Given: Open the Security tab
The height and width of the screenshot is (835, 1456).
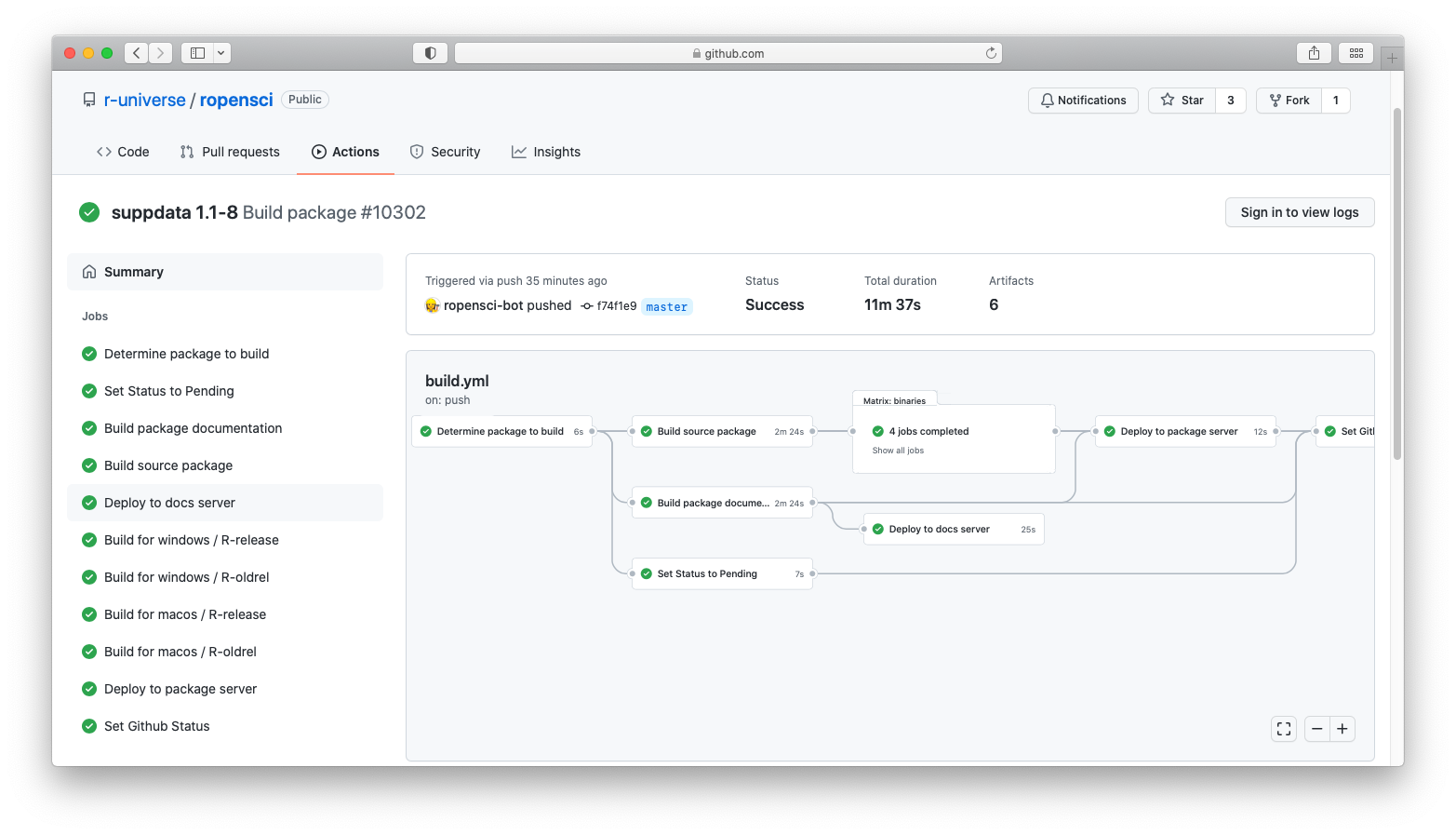Looking at the screenshot, I should tap(446, 152).
